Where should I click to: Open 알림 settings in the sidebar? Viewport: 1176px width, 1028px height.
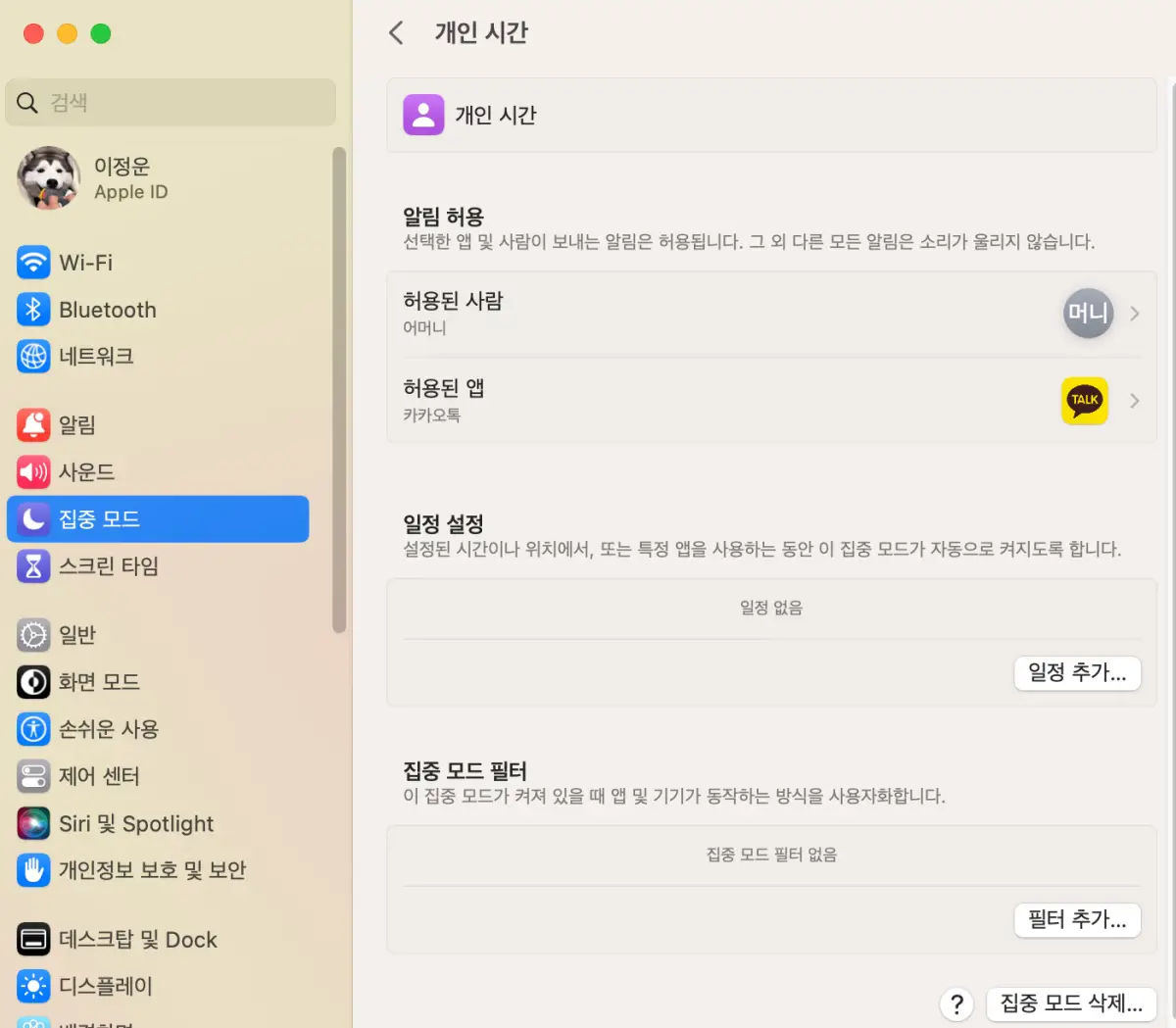click(x=76, y=424)
